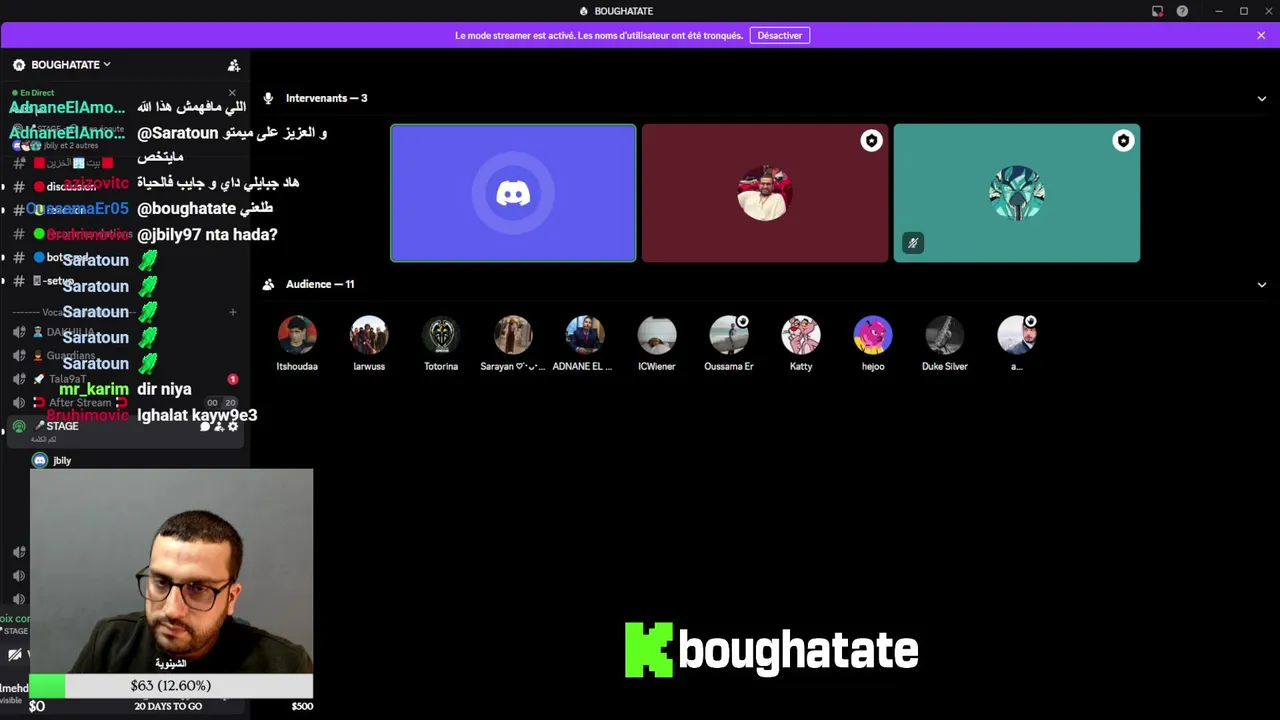Viewport: 1280px width, 720px height.
Task: Minimize the Discord window
Action: 1218,11
